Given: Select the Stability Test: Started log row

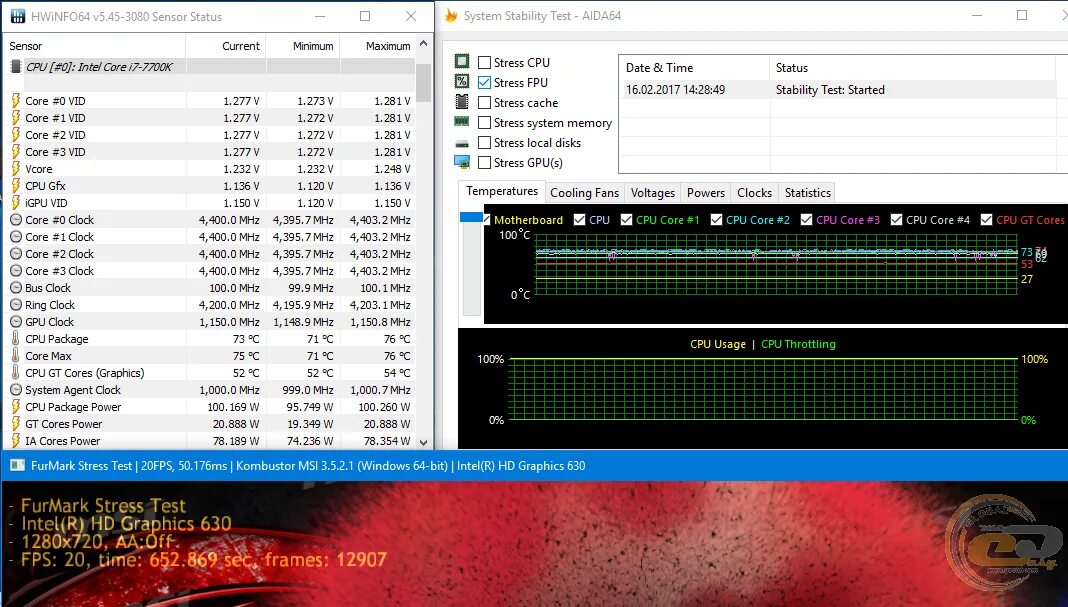Looking at the screenshot, I should point(838,89).
